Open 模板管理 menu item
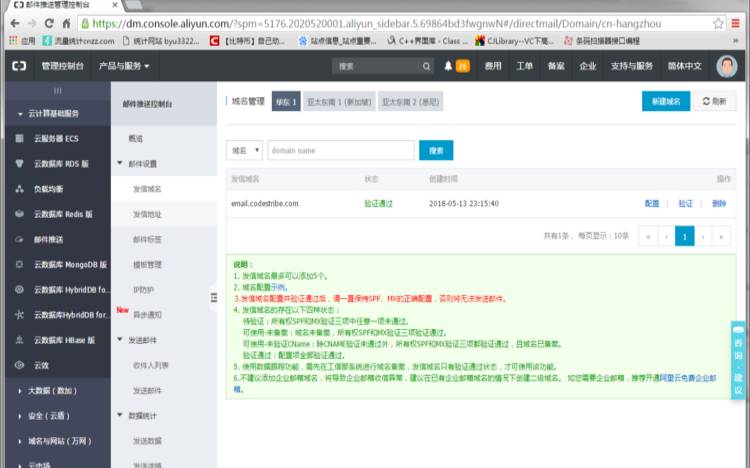This screenshot has height=468, width=750. (147, 264)
